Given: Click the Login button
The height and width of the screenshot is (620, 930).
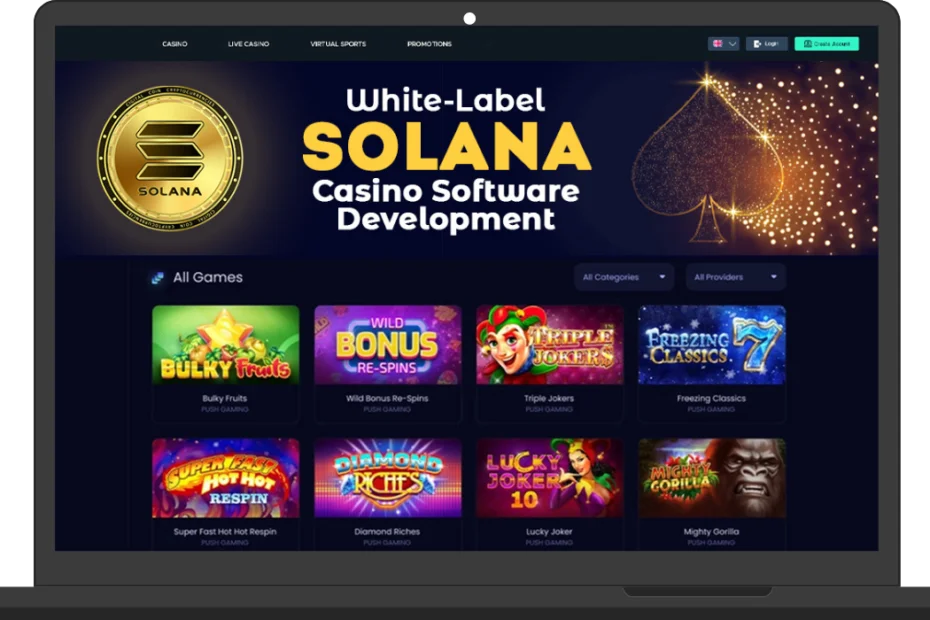Looking at the screenshot, I should coord(766,44).
